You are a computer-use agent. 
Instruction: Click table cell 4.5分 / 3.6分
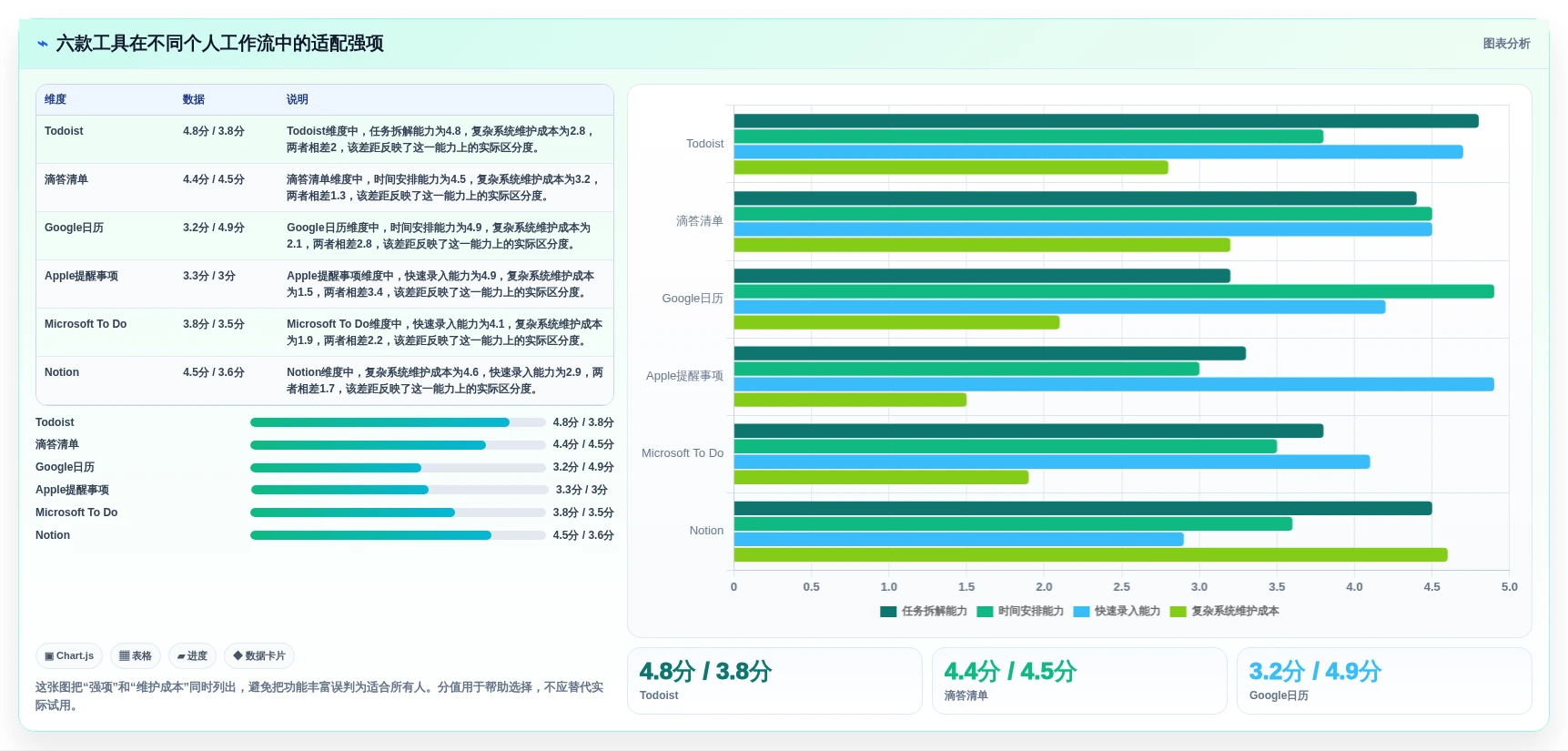coord(214,372)
